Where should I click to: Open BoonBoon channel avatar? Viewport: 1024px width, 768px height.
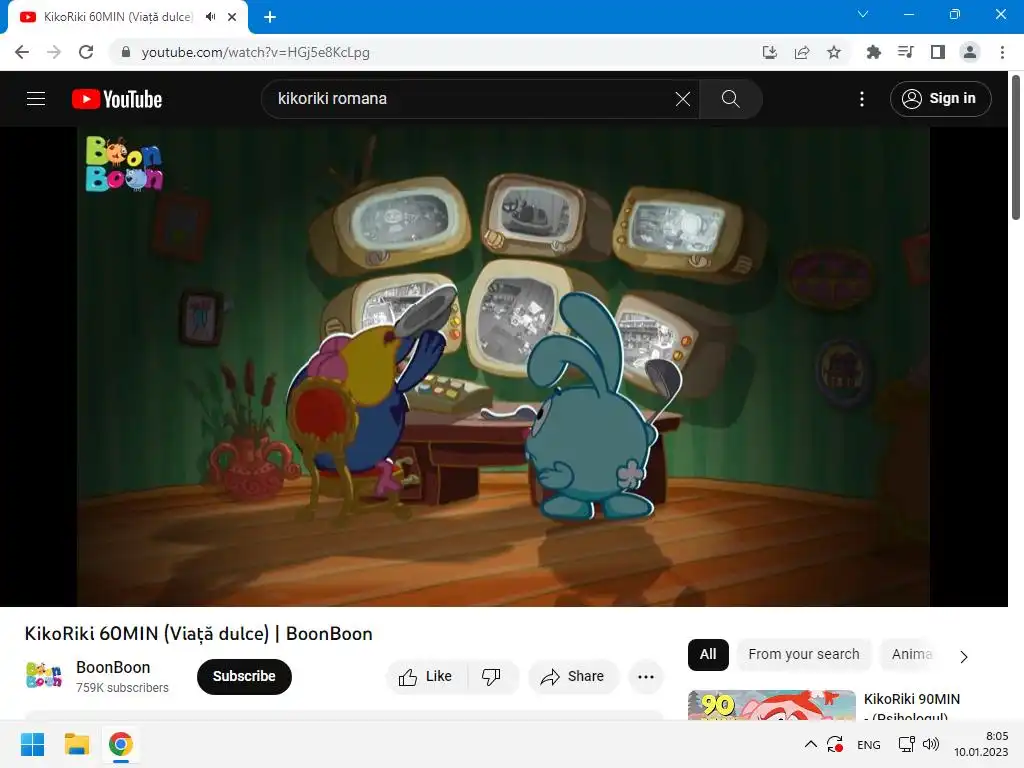[44, 675]
